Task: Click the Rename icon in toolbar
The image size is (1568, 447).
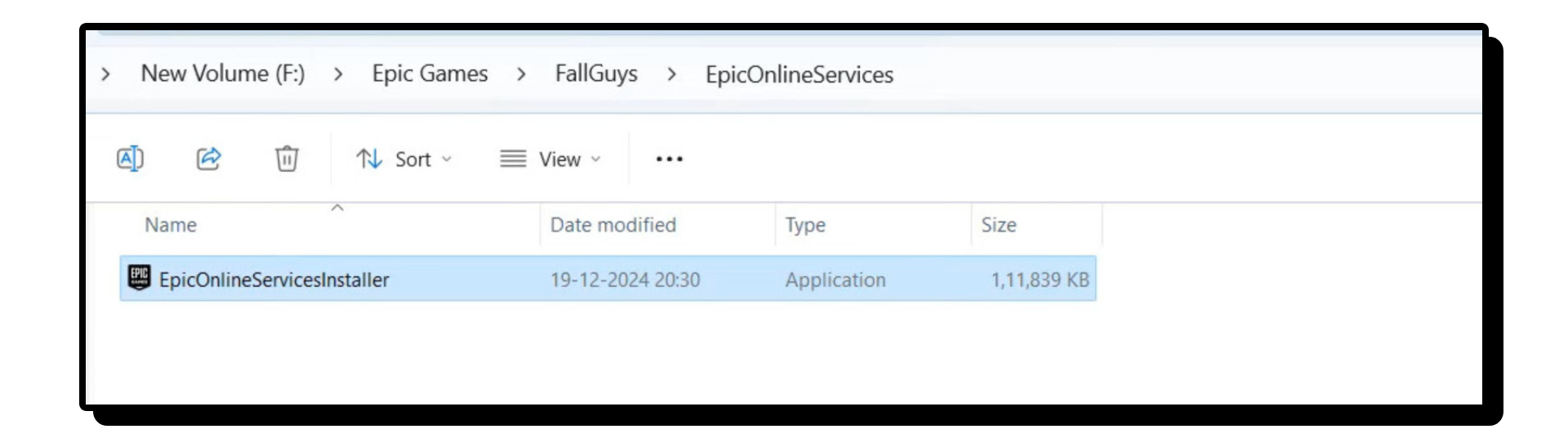Action: pos(131,159)
